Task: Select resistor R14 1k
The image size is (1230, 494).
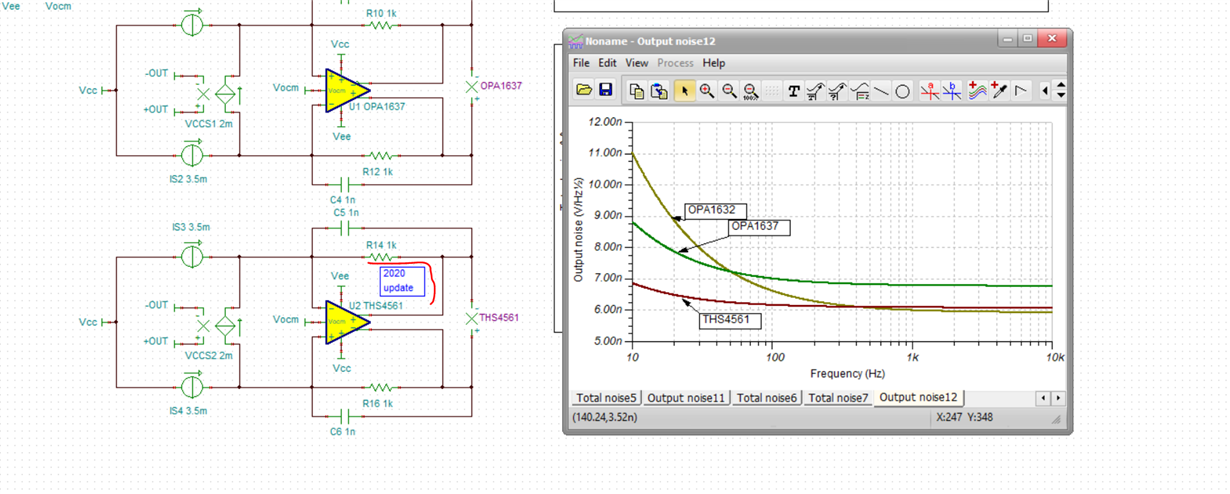Action: coord(380,256)
